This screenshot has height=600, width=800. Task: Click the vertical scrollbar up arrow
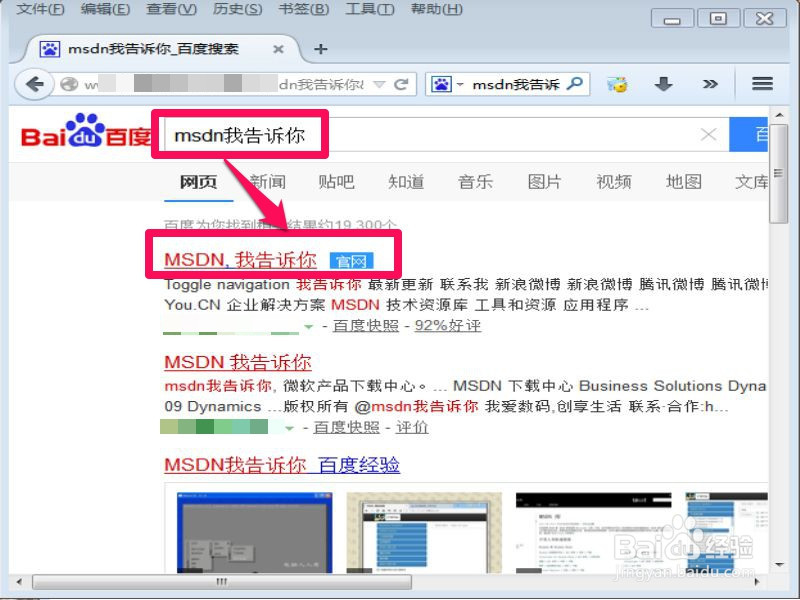point(779,115)
